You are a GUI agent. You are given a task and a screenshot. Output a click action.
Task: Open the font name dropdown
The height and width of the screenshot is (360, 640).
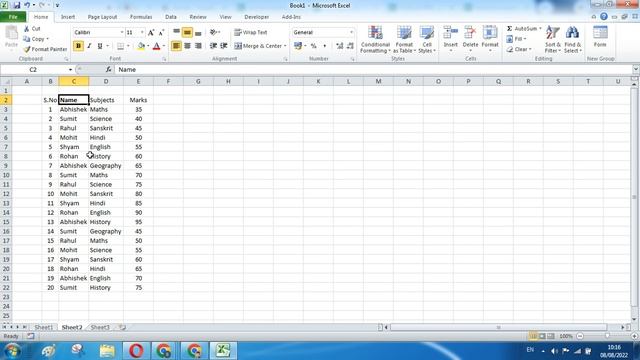pos(122,32)
